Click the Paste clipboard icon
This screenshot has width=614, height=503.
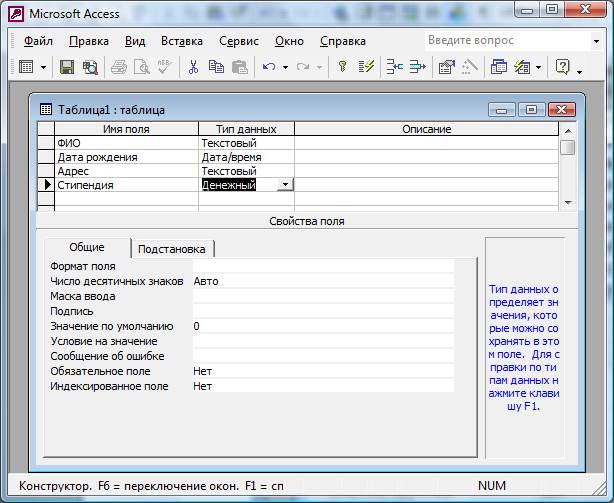point(239,67)
